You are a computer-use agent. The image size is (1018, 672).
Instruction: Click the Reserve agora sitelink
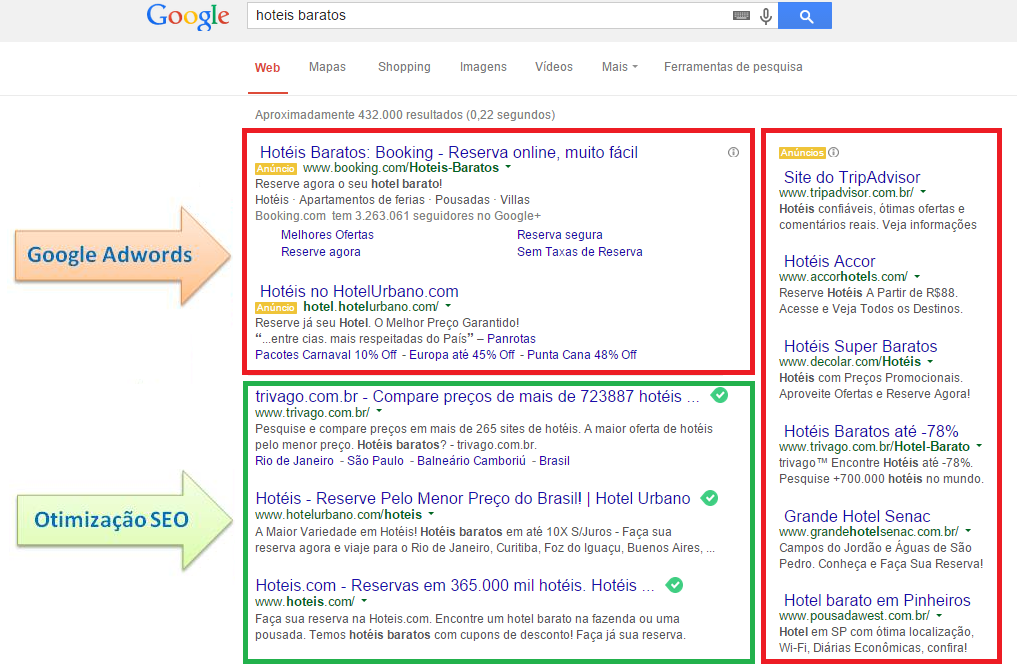pos(321,252)
